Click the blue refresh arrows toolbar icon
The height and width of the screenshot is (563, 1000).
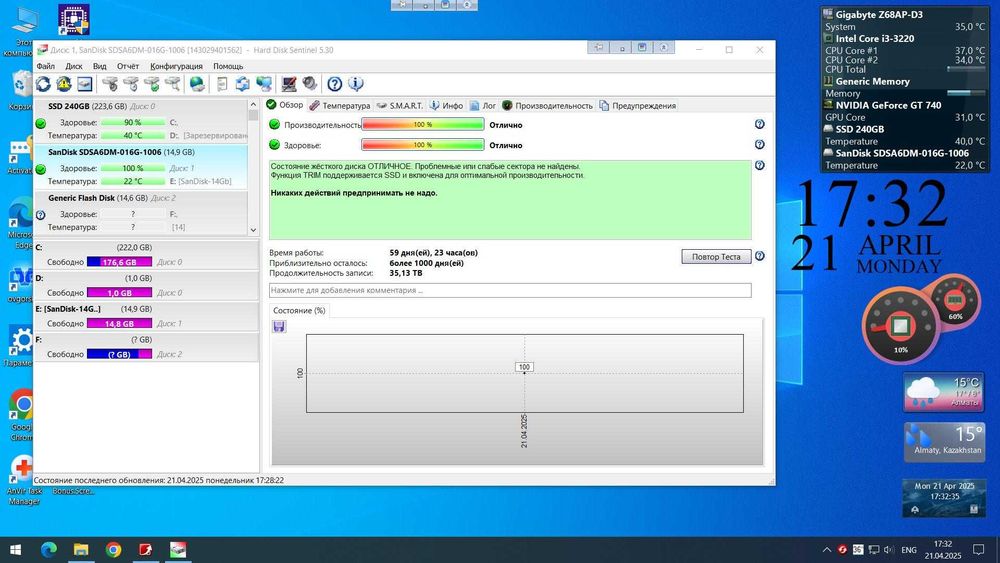coord(242,84)
